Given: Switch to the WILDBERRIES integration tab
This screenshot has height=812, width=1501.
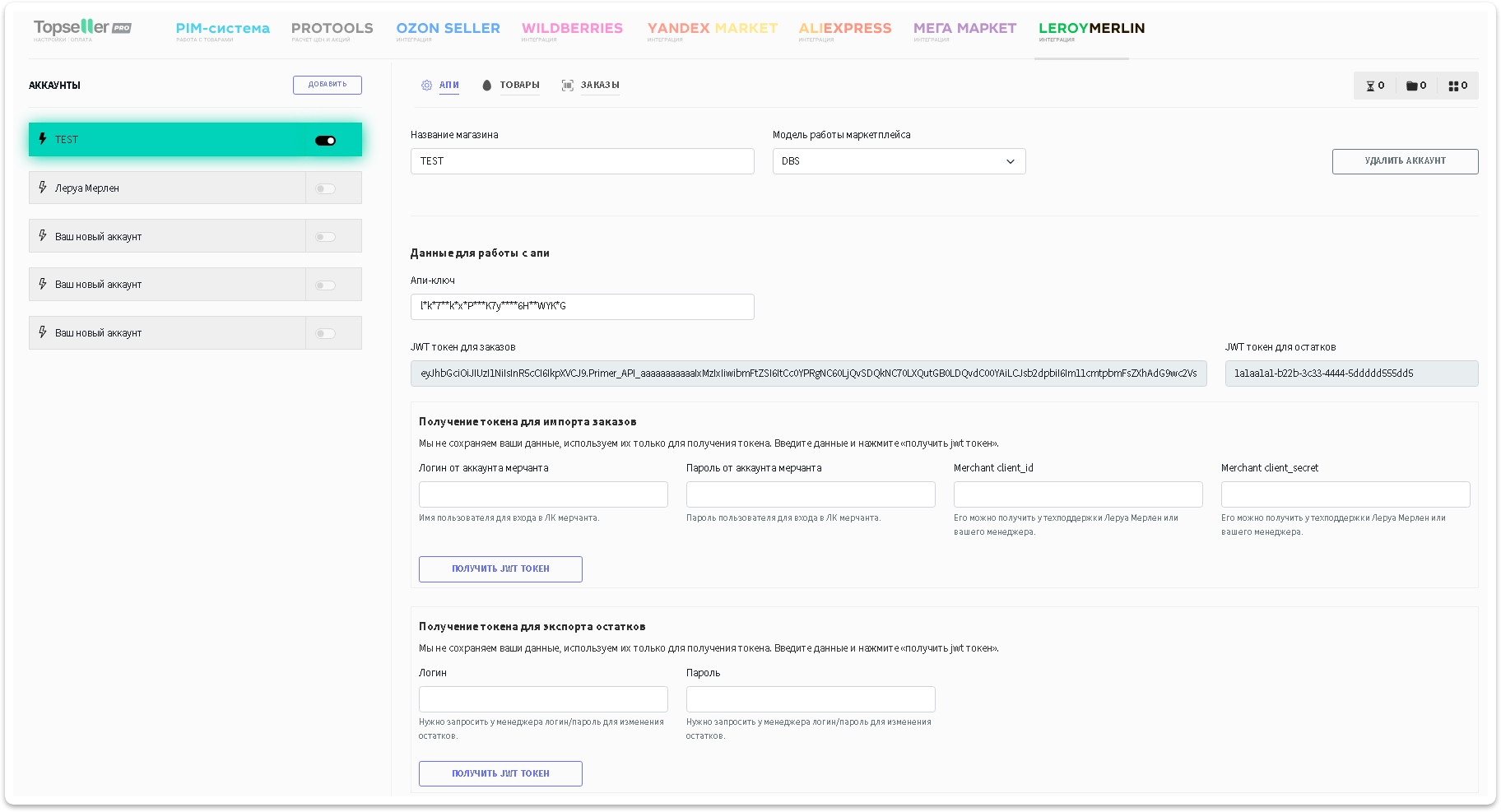Looking at the screenshot, I should tap(572, 28).
